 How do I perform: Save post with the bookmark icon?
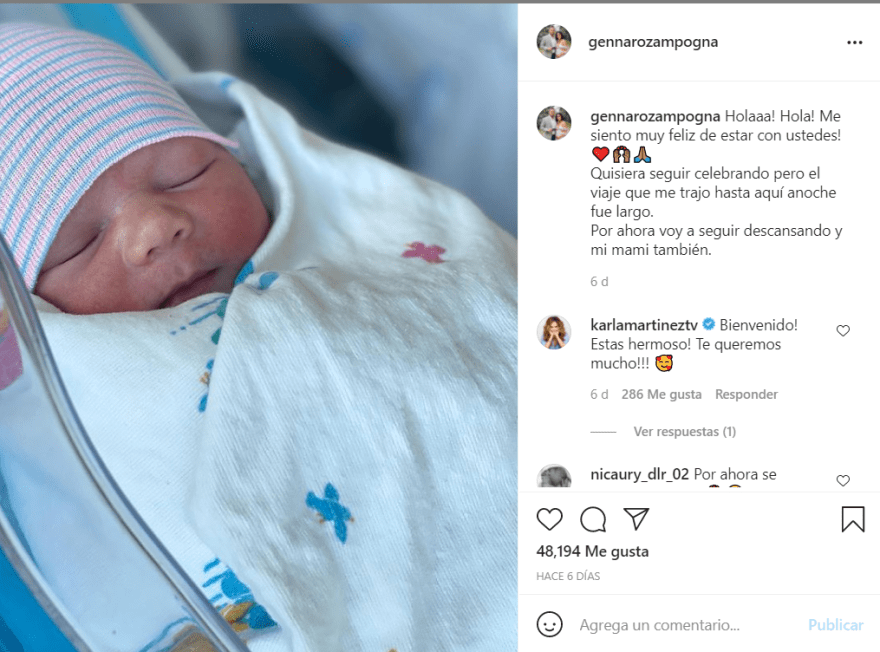[853, 519]
